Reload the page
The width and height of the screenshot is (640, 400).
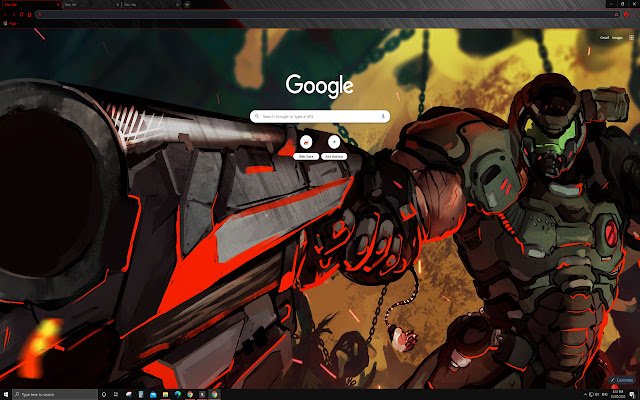(x=21, y=14)
